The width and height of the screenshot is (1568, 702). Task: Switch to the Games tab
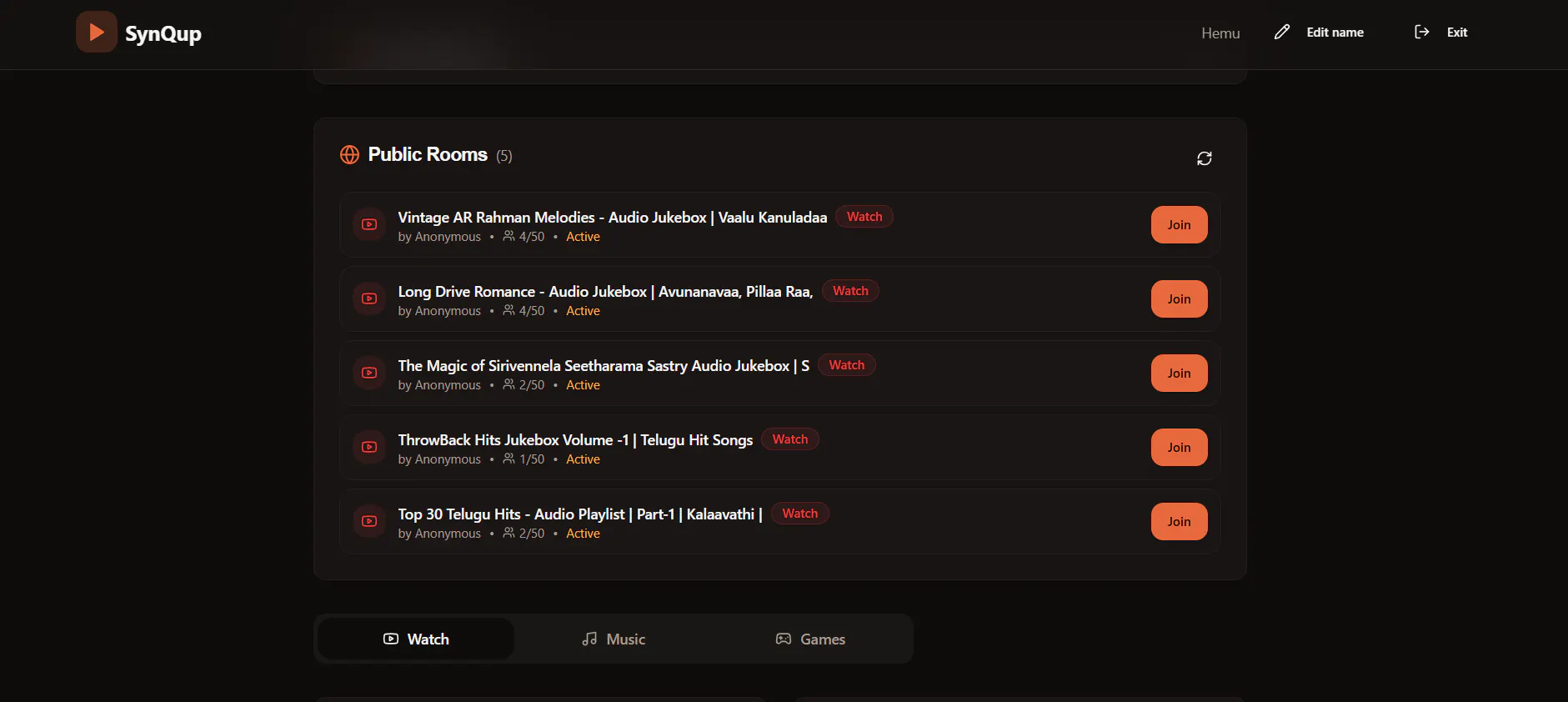[x=810, y=639]
